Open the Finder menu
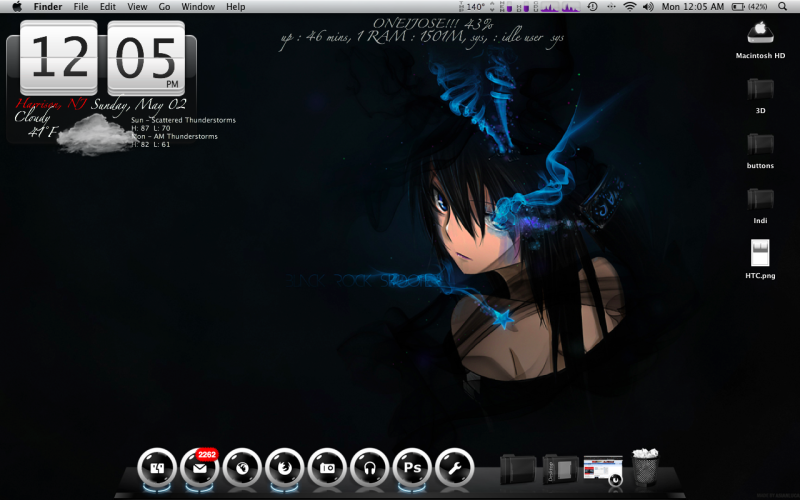 point(48,7)
